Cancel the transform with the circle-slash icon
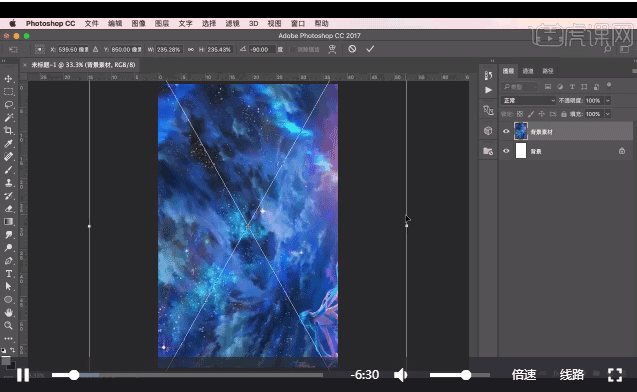637x392 pixels. (x=352, y=49)
